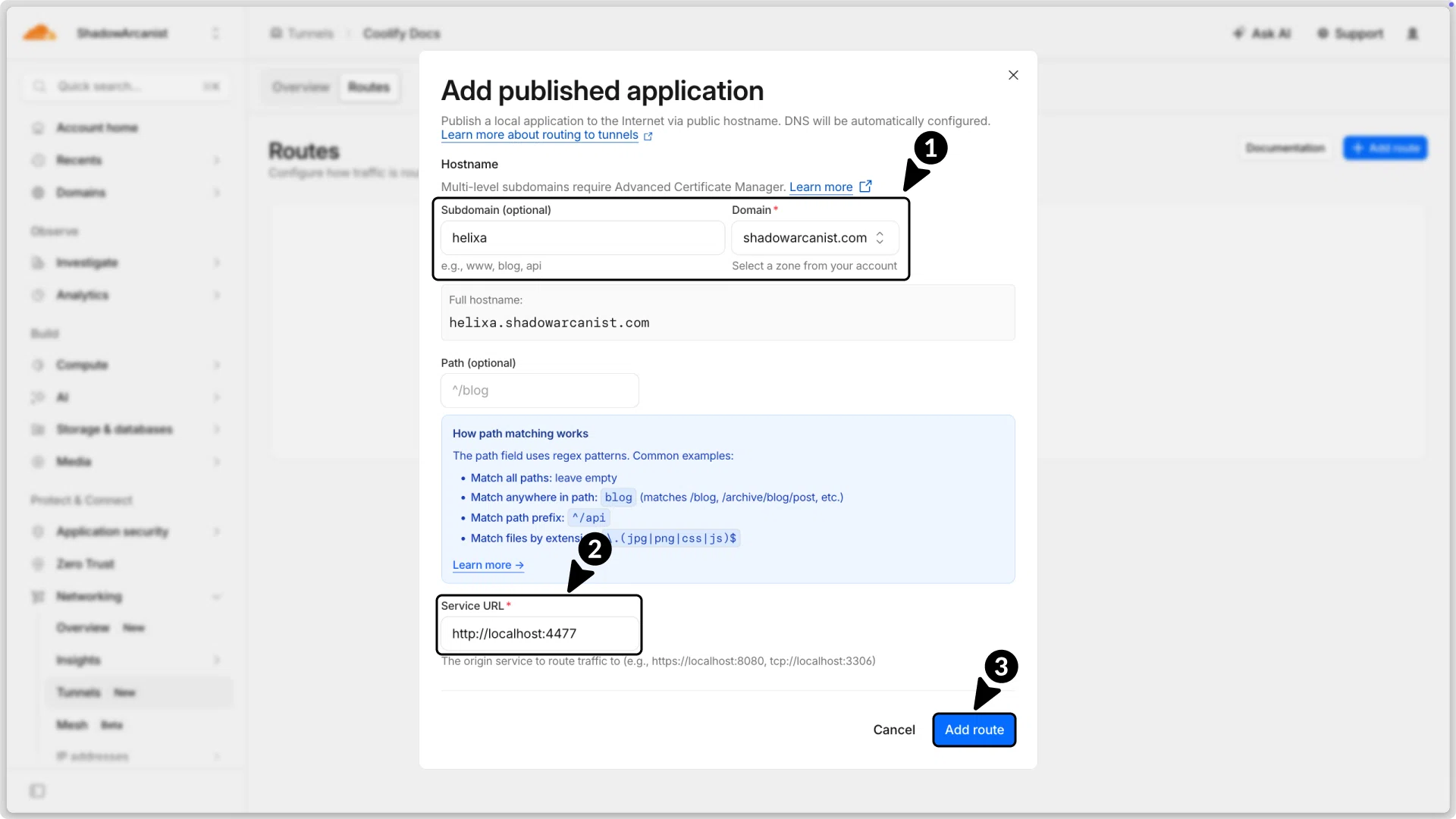Screen dimensions: 1456x819
Task: Click the Cloudflare logo icon
Action: pyautogui.click(x=39, y=33)
